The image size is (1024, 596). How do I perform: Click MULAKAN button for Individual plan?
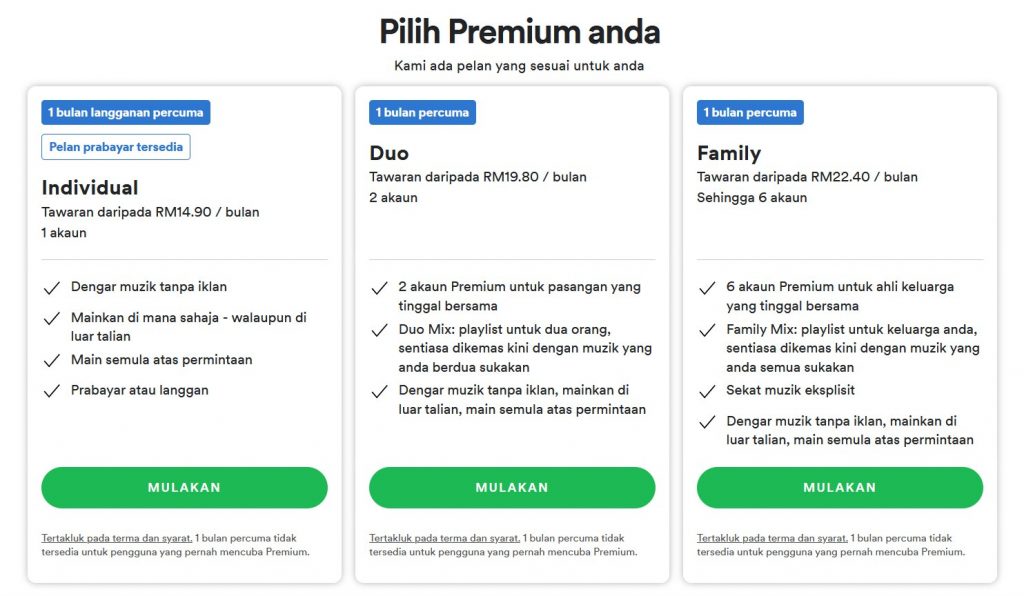pyautogui.click(x=184, y=487)
